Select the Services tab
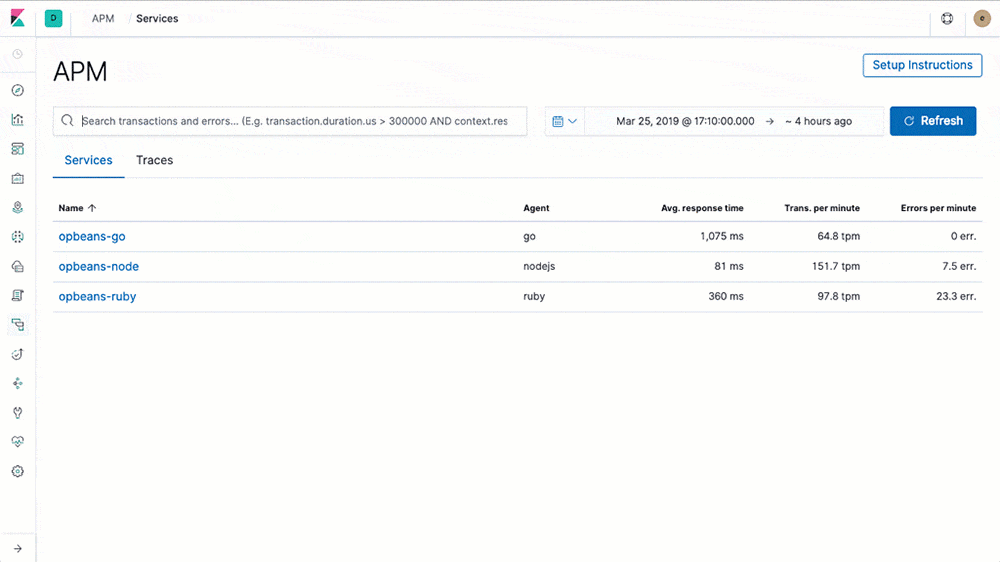 coord(88,160)
